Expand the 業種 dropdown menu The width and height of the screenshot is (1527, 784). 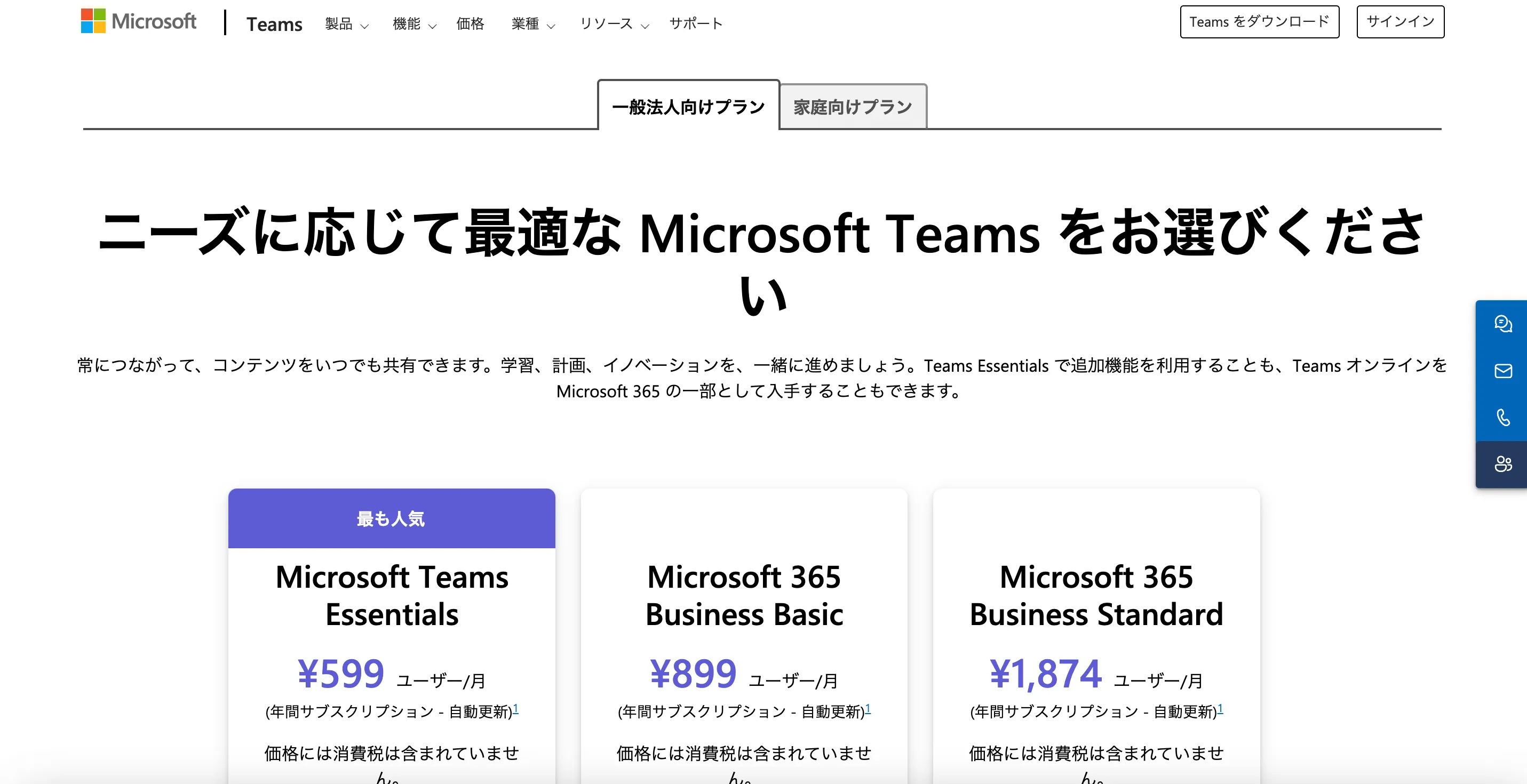pyautogui.click(x=534, y=23)
